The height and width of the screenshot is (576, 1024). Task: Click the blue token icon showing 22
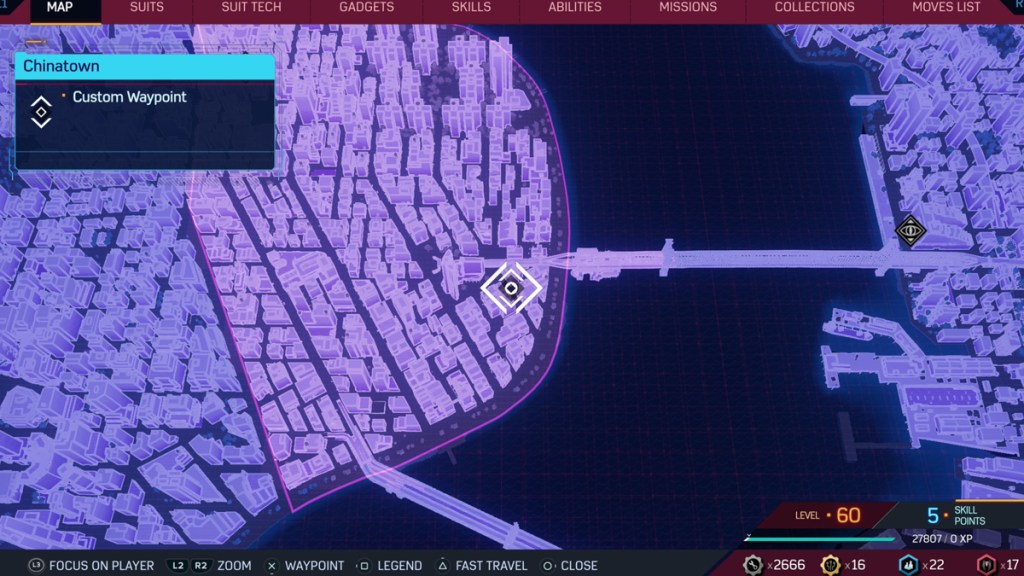[908, 565]
